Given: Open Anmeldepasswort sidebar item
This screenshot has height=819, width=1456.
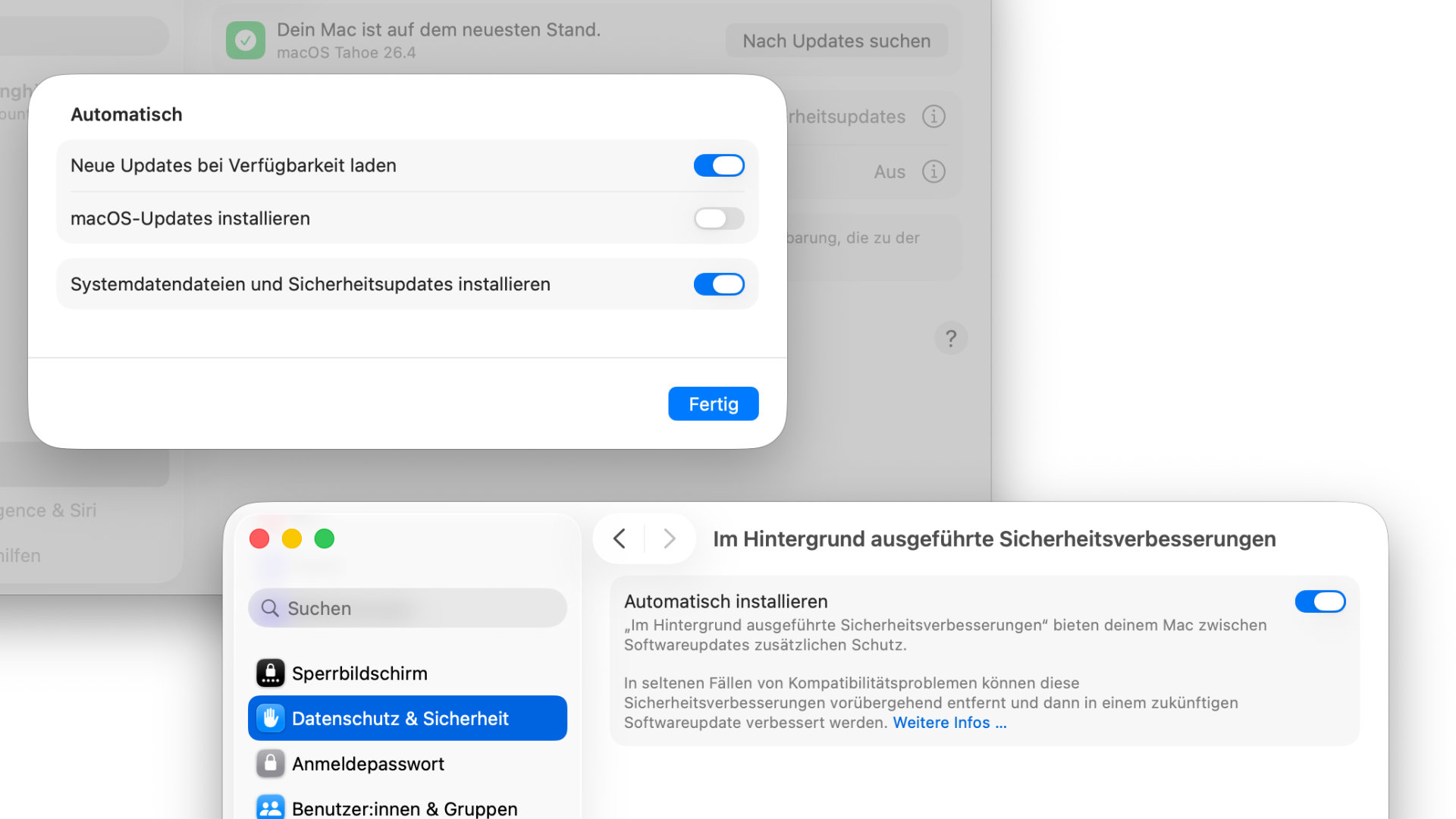Looking at the screenshot, I should click(x=368, y=764).
